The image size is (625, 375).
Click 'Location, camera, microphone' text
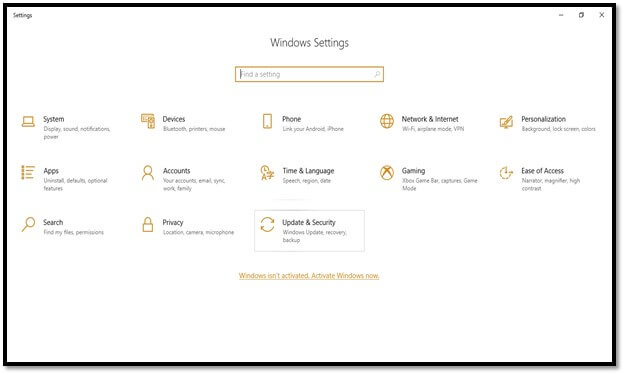tap(199, 232)
